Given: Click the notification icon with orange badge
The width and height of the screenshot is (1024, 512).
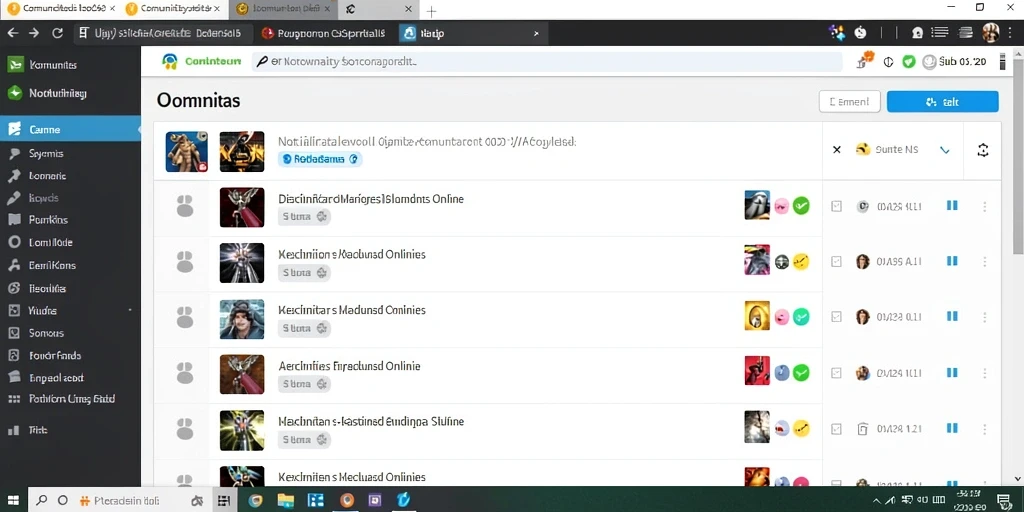Looking at the screenshot, I should 865,60.
